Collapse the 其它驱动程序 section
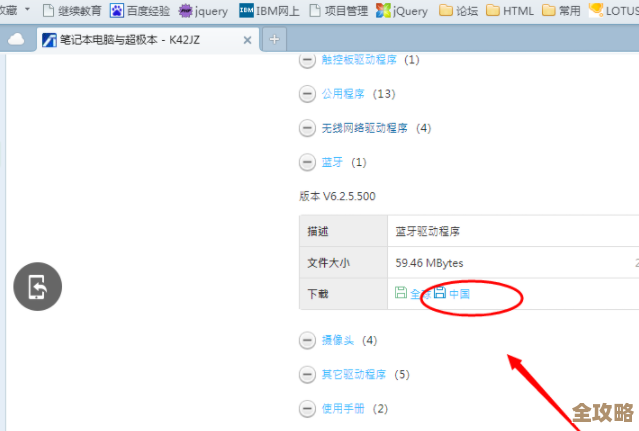The image size is (639, 431). pyautogui.click(x=307, y=374)
